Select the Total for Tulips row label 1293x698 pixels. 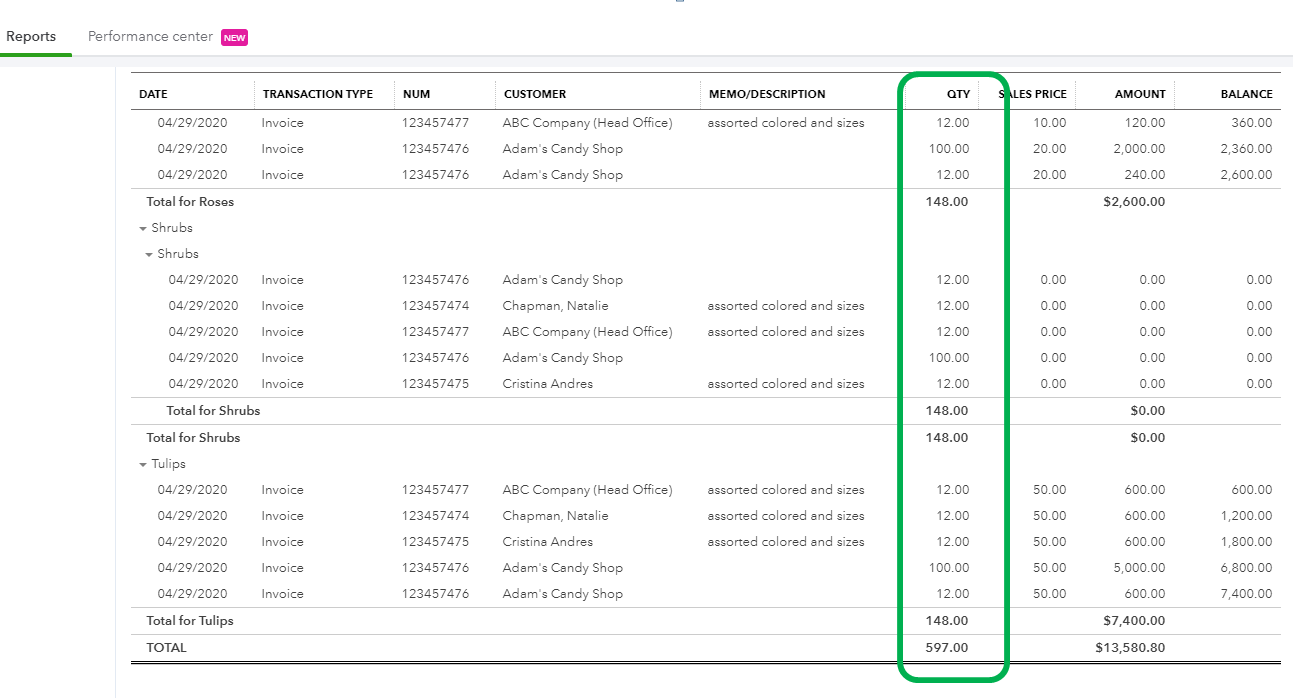click(190, 621)
